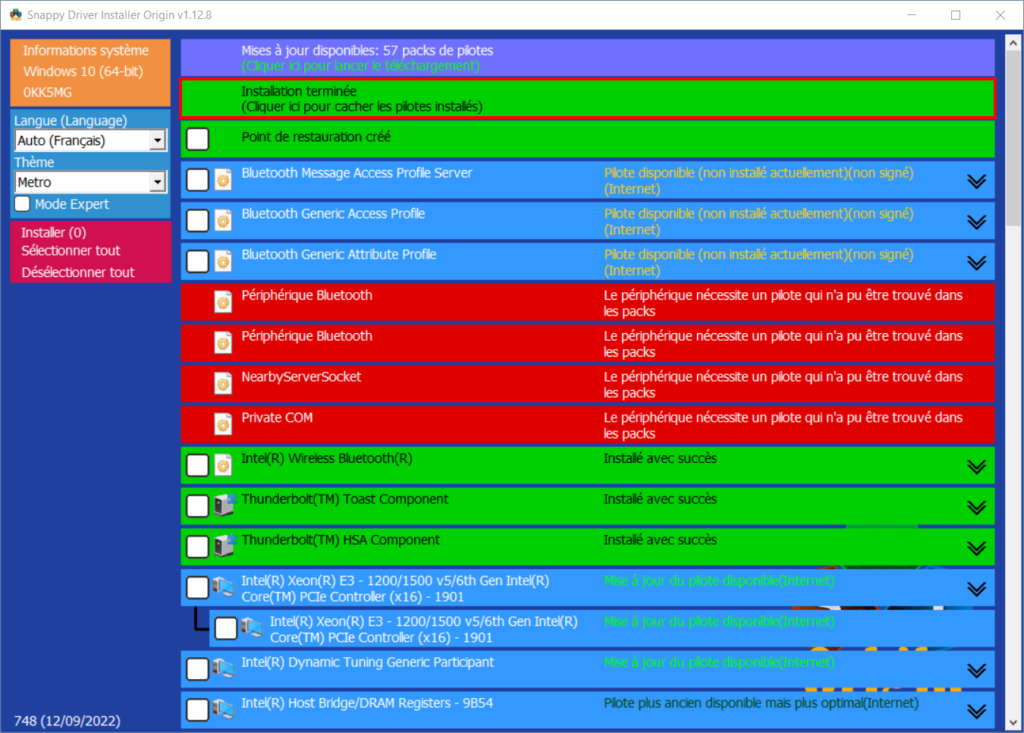Click the Intel(R) Wireless Bluetooth(R) device icon
Screen dimensions: 1024x733
point(223,465)
